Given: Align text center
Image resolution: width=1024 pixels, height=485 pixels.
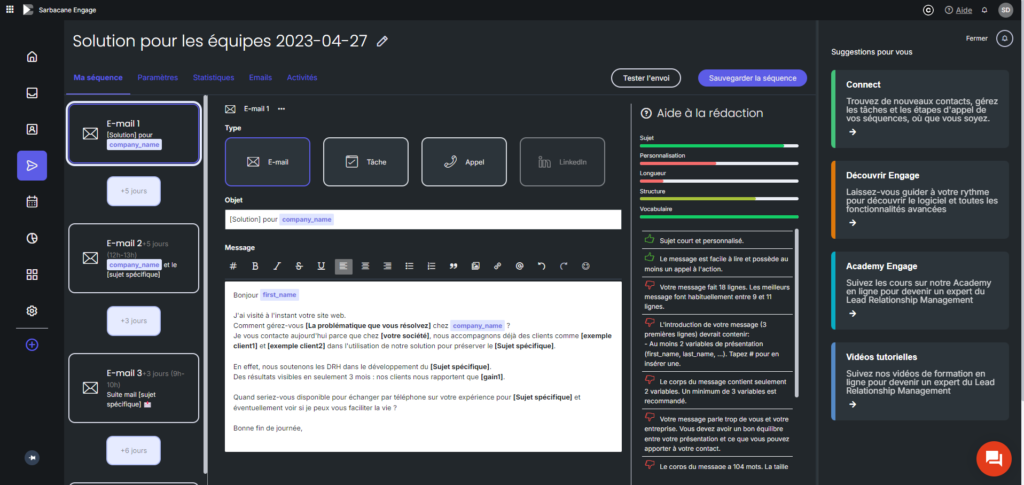Looking at the screenshot, I should click(365, 266).
